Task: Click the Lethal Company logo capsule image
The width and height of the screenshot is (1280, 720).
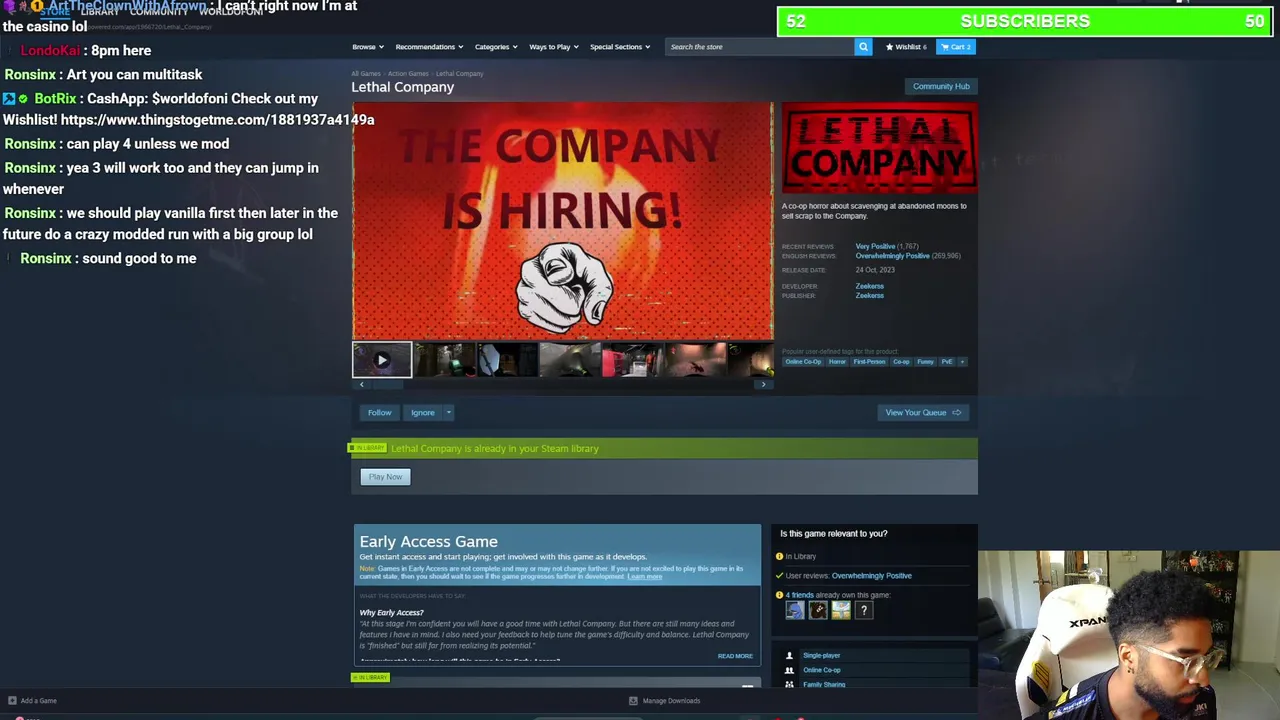Action: [879, 148]
